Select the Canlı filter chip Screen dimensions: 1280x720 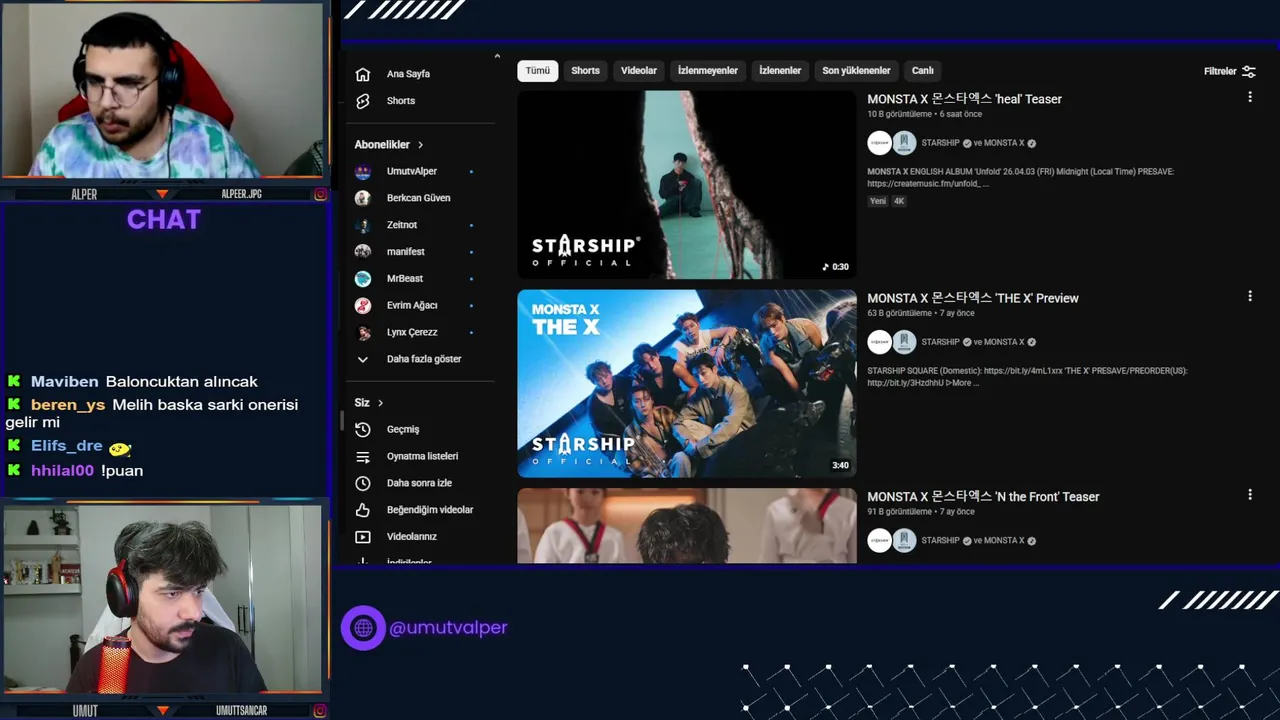(x=923, y=71)
